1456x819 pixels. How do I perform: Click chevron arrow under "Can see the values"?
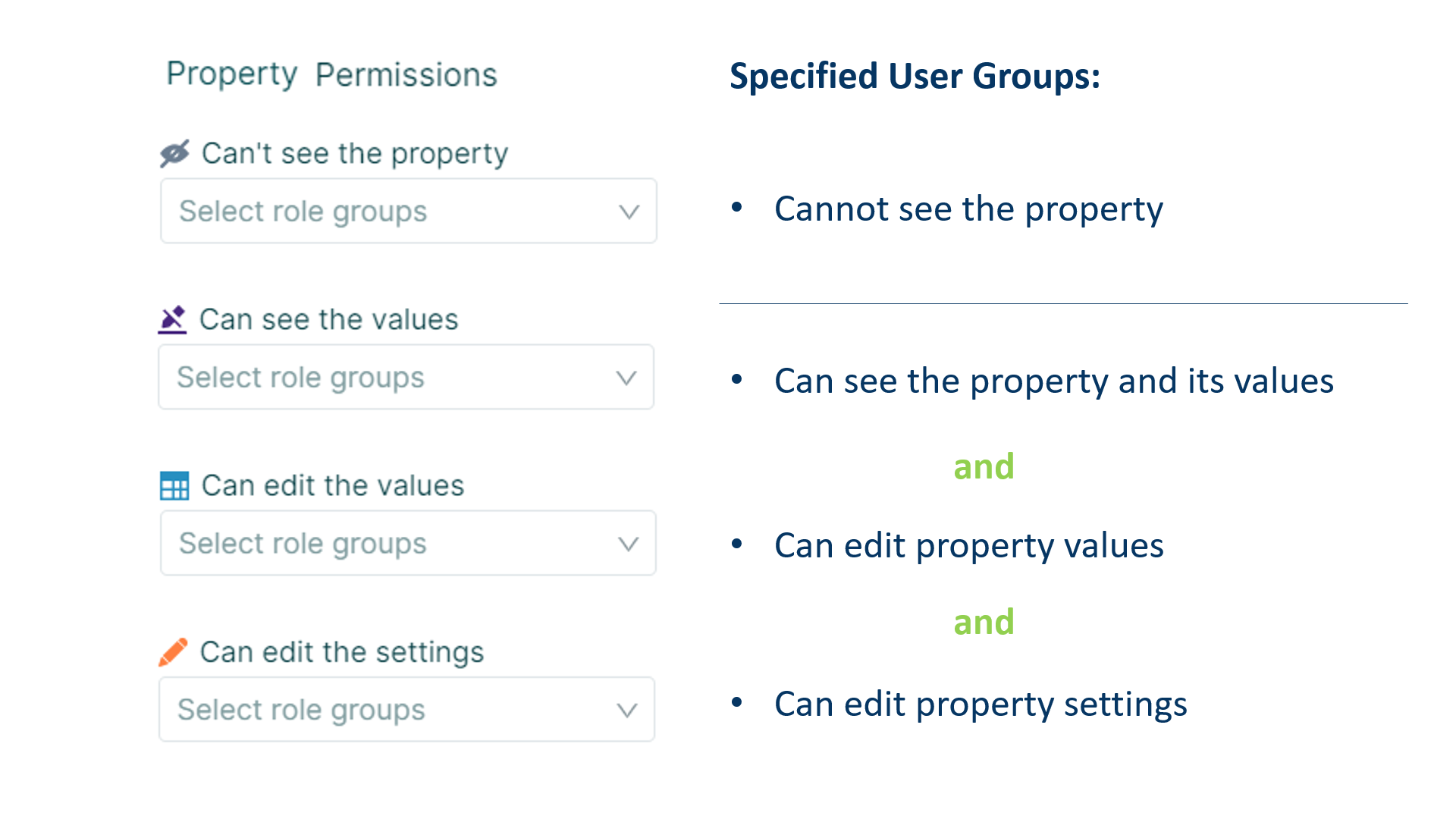626,378
